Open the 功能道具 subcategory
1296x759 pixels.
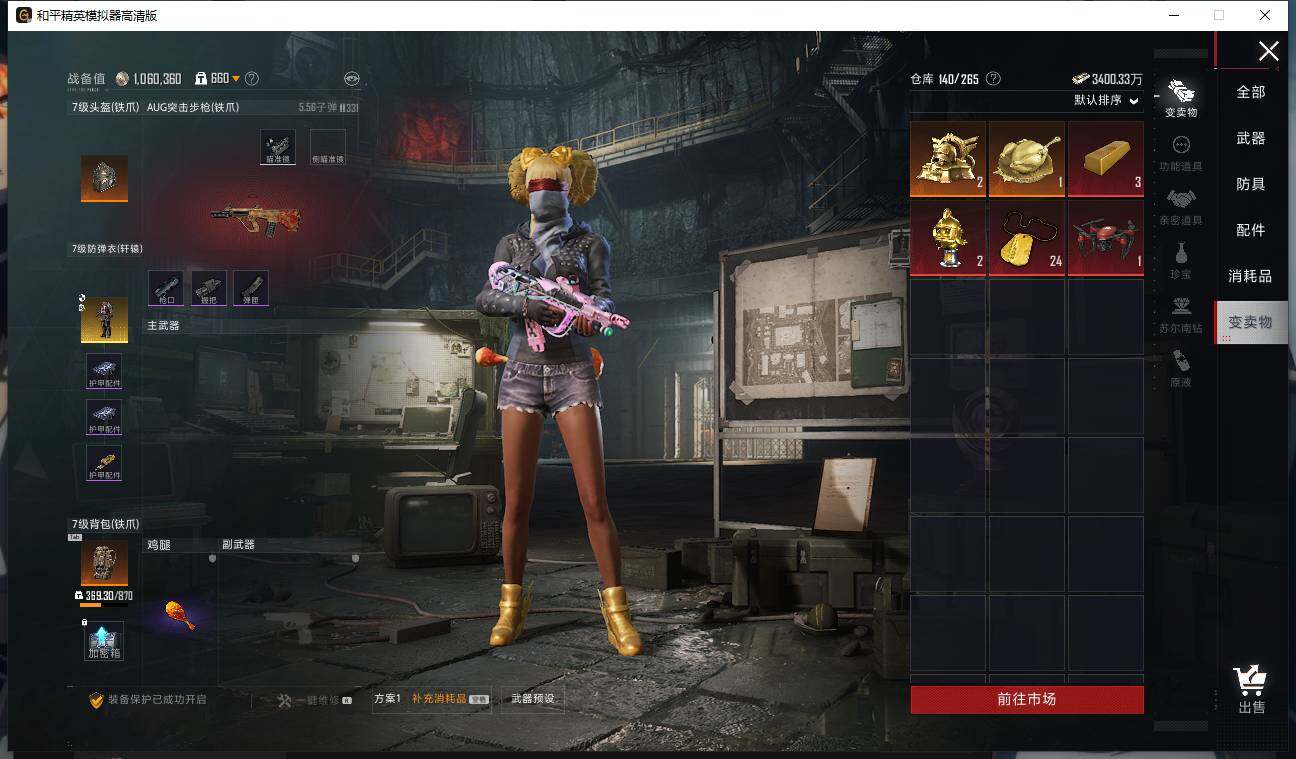(1181, 154)
